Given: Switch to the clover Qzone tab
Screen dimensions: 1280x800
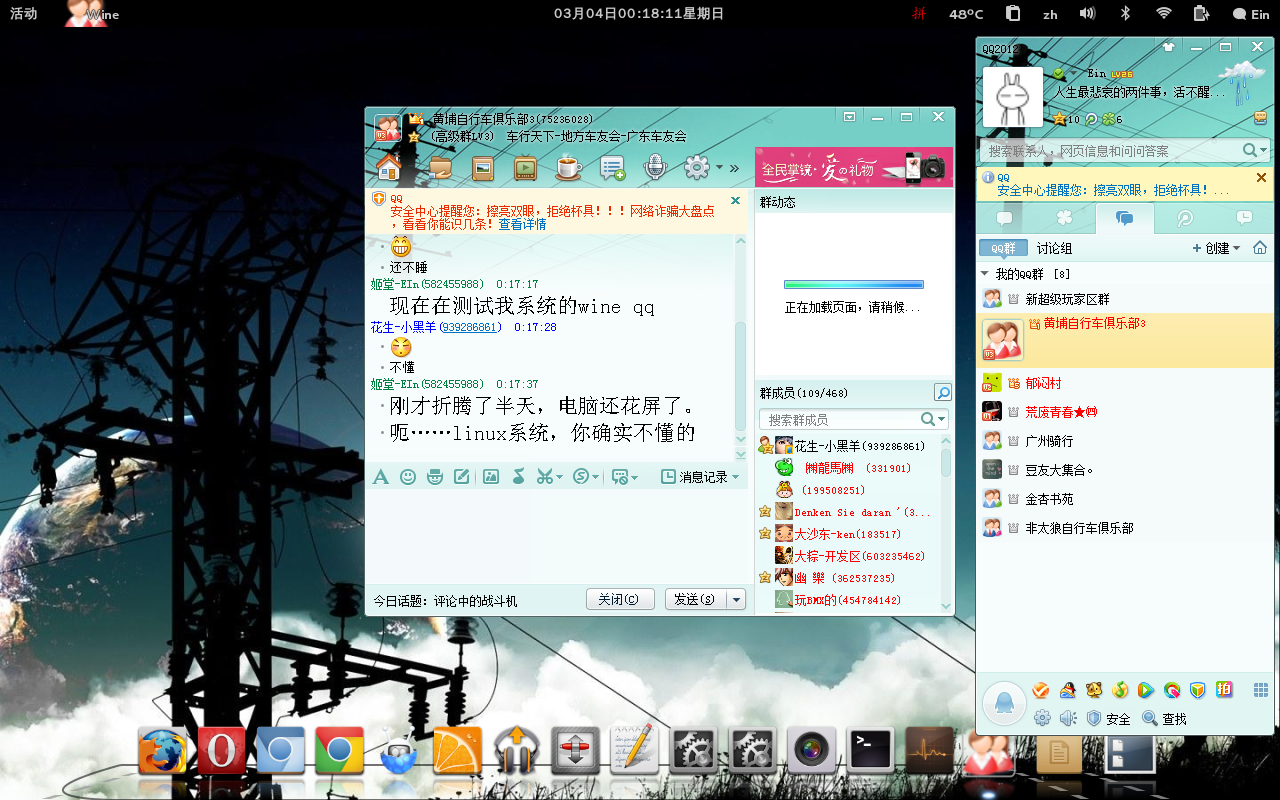Looking at the screenshot, I should coord(1065,218).
